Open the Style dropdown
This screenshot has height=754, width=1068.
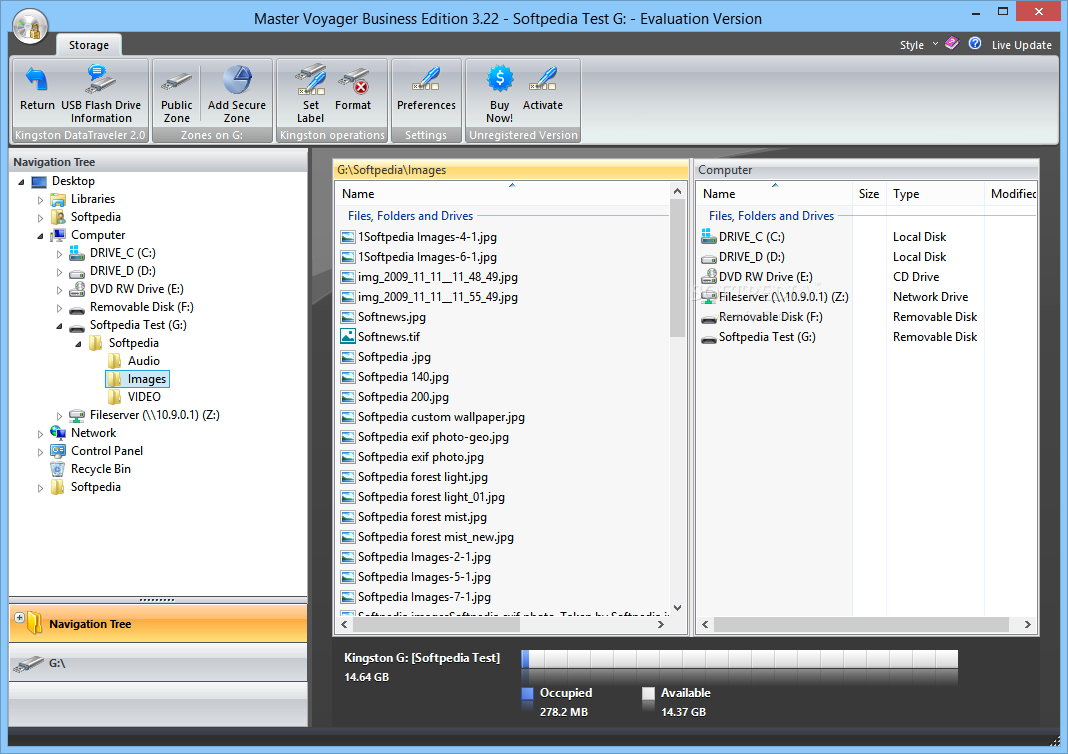(x=917, y=45)
